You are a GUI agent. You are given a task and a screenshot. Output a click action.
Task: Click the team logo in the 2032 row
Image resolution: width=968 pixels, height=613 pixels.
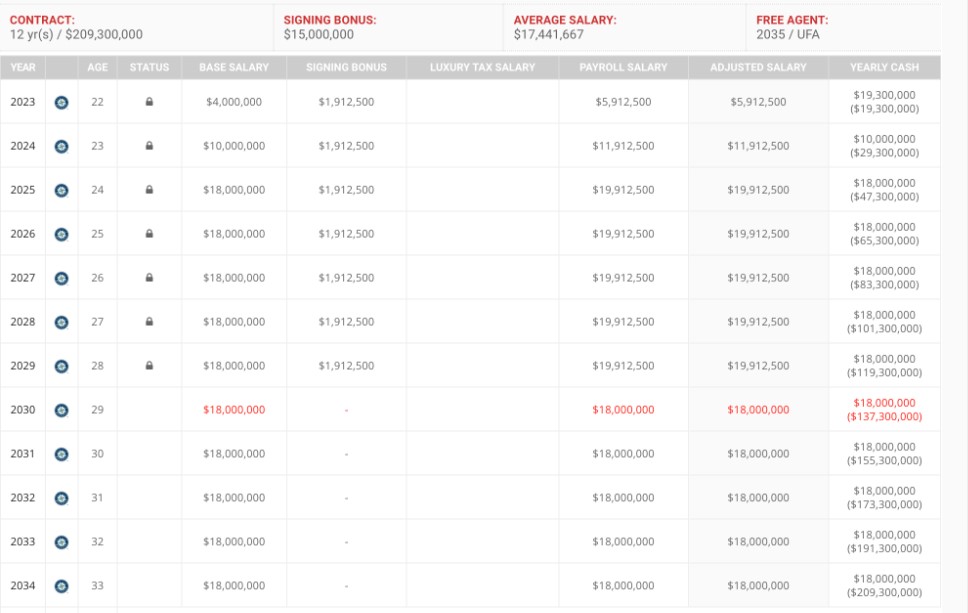(x=62, y=498)
